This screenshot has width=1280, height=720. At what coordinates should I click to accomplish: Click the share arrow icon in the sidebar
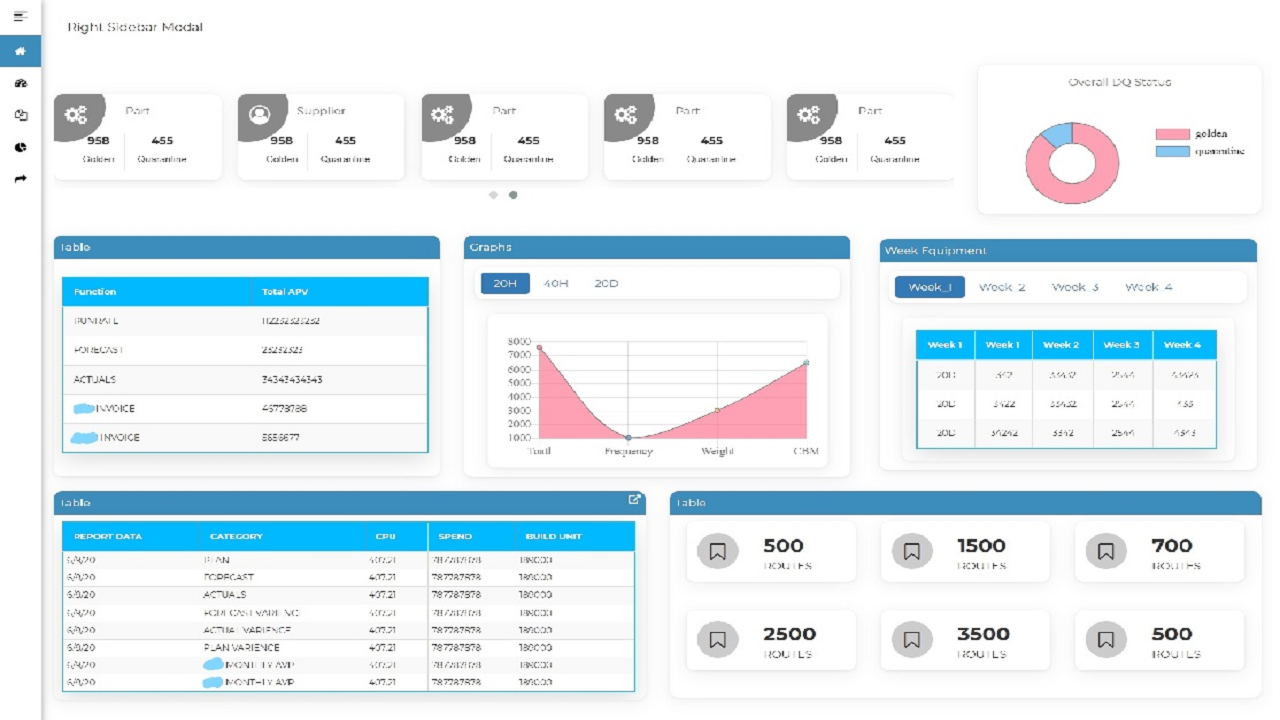tap(20, 179)
